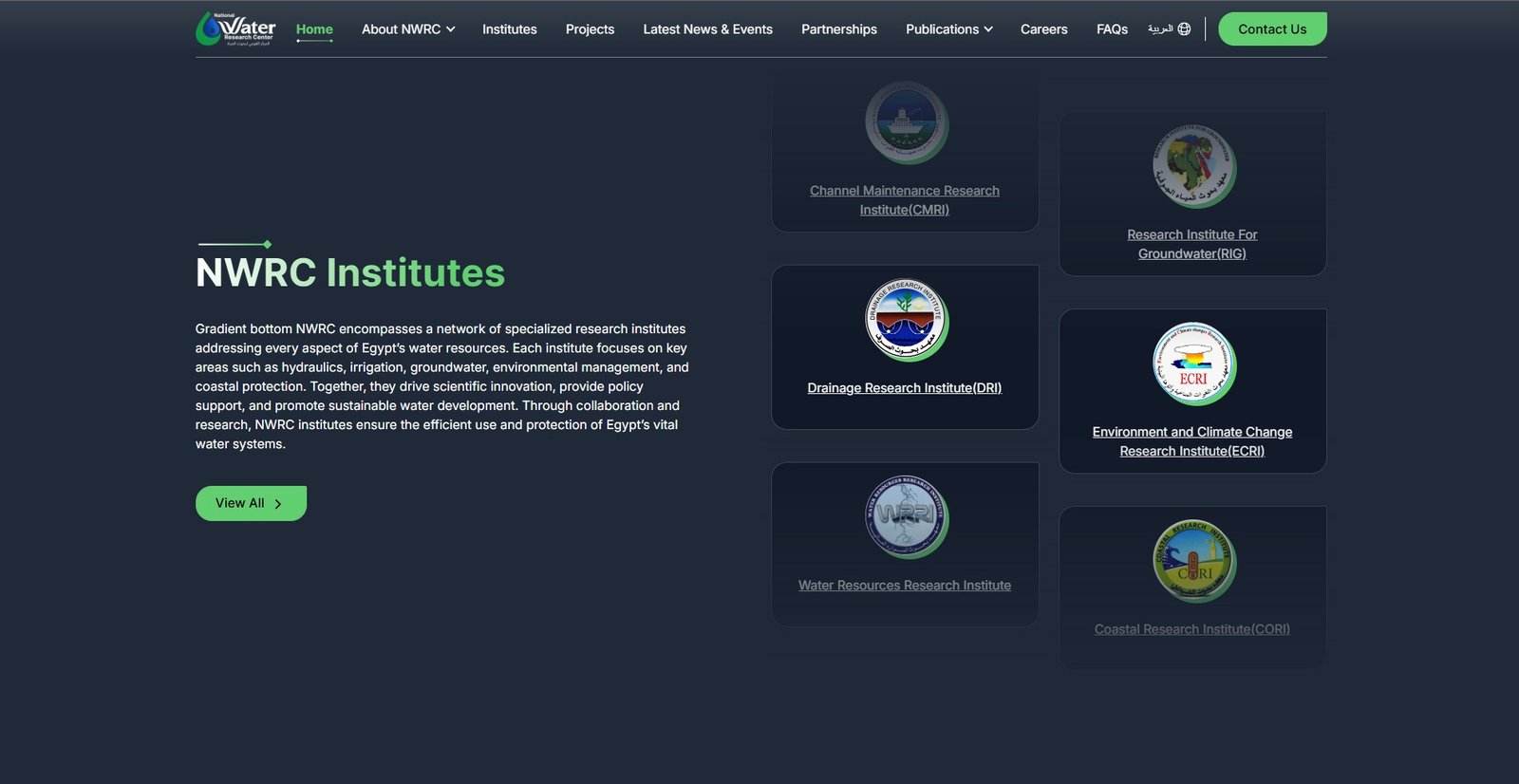Navigate to the Partnerships page
The image size is (1519, 784).
838,29
